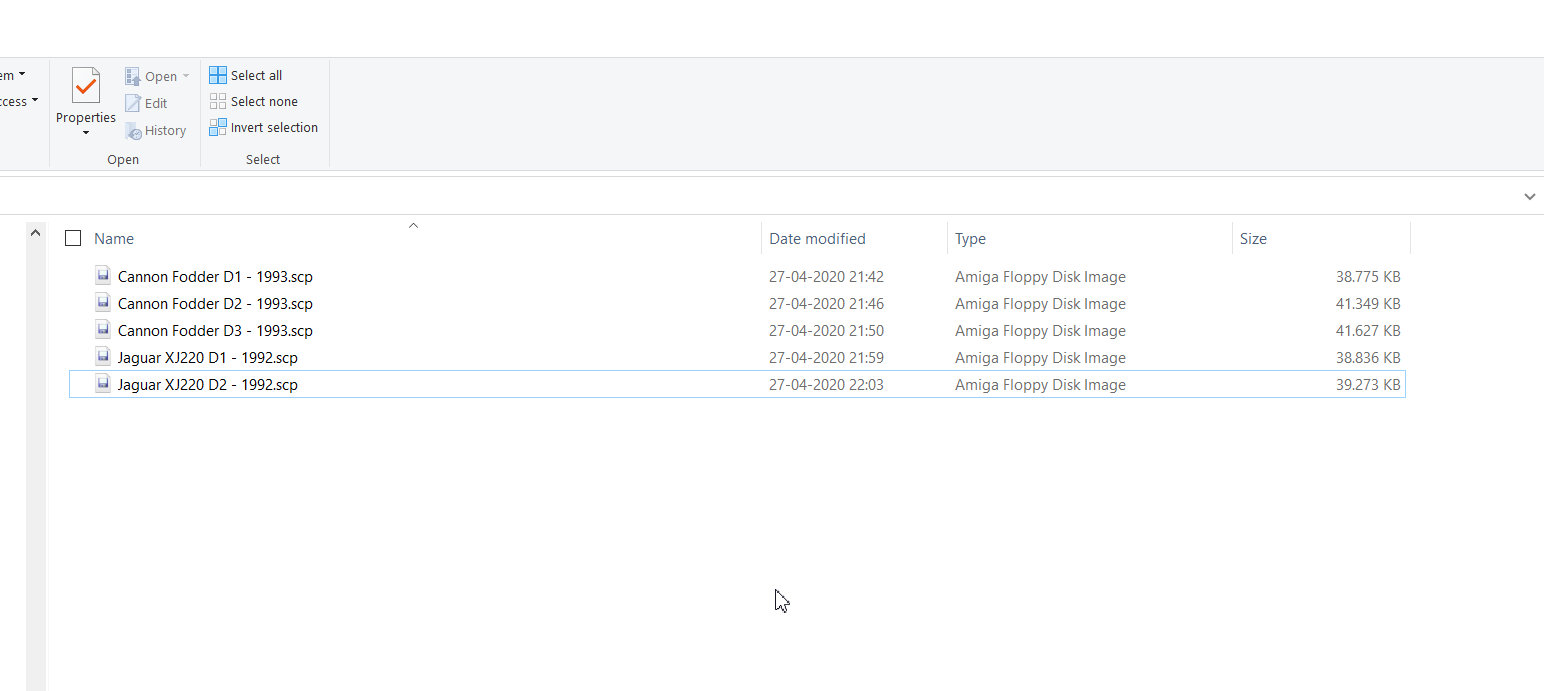Expand the address bar history chevron

pyautogui.click(x=1529, y=197)
